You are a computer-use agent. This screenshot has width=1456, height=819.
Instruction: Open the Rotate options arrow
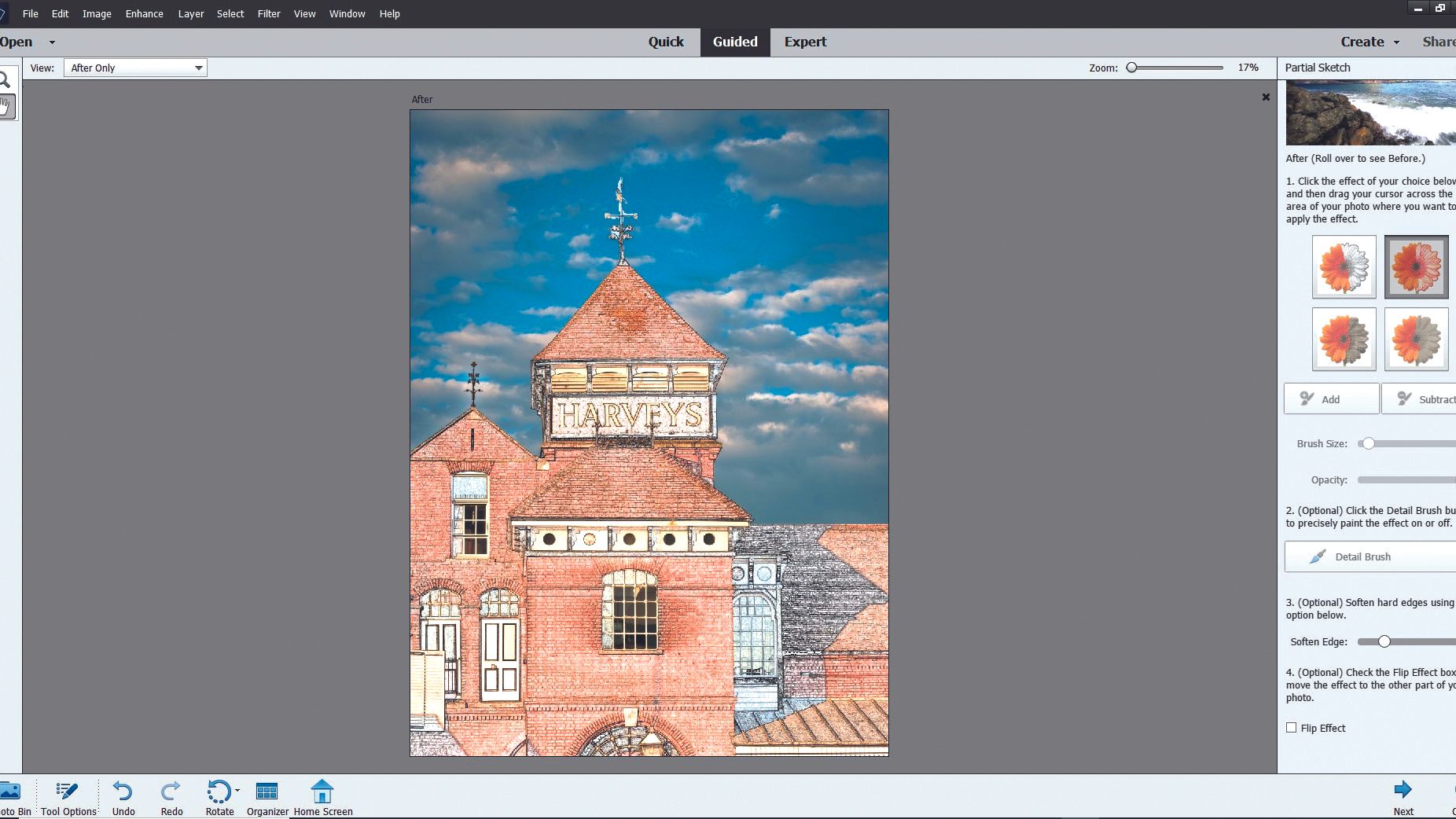tap(237, 791)
